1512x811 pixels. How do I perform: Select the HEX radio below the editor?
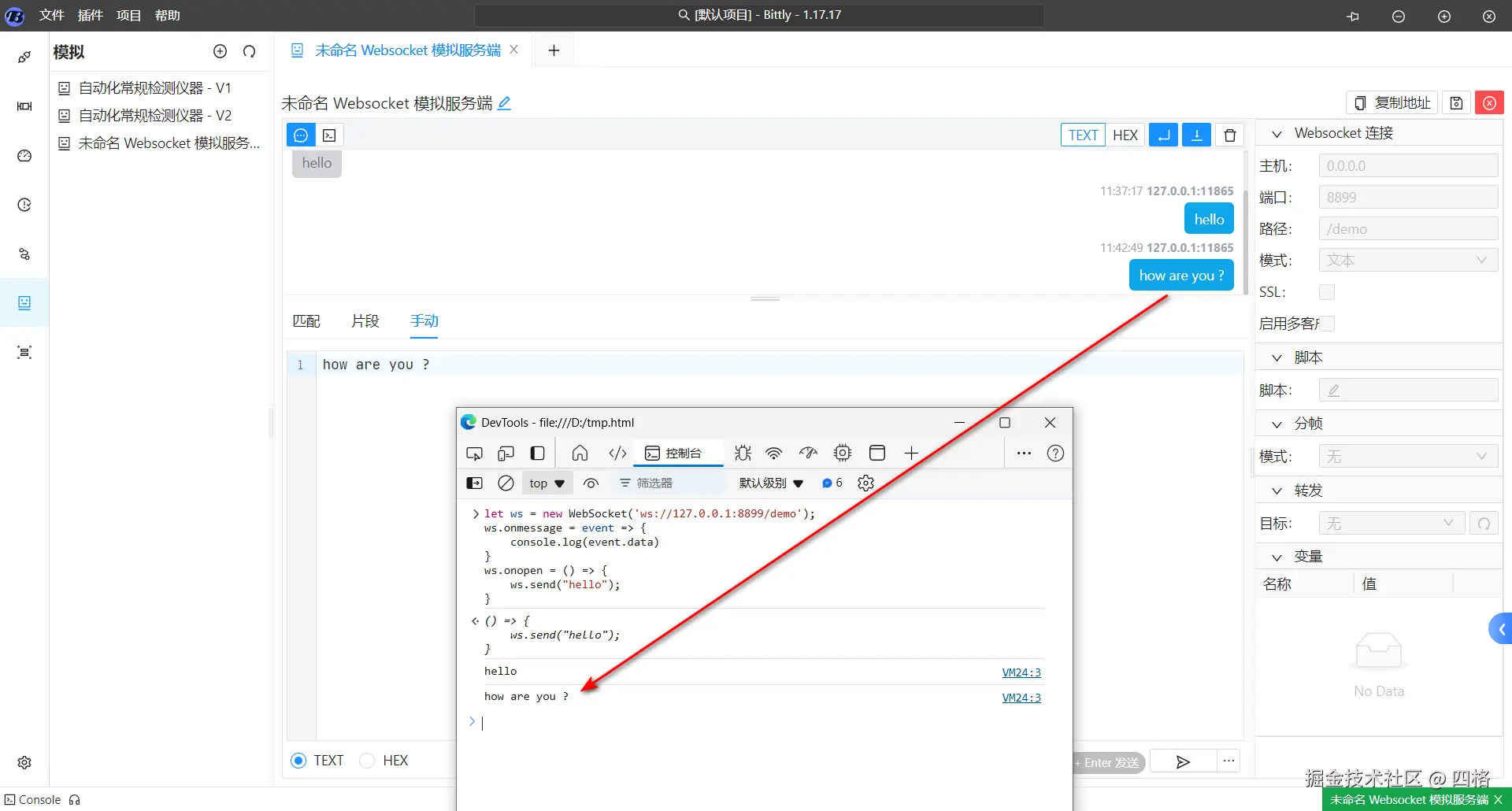coord(366,761)
